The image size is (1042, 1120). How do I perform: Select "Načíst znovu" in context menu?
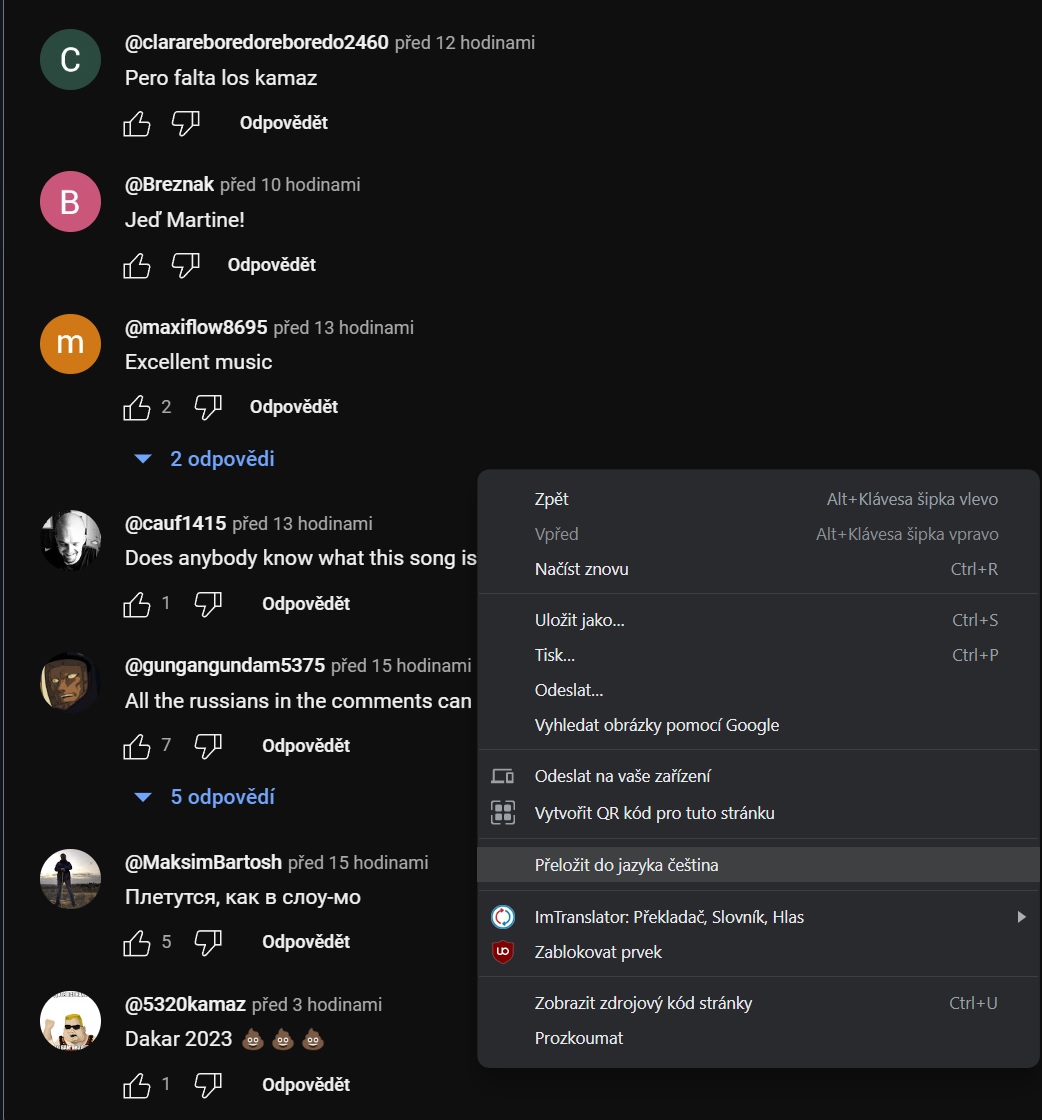pyautogui.click(x=581, y=569)
